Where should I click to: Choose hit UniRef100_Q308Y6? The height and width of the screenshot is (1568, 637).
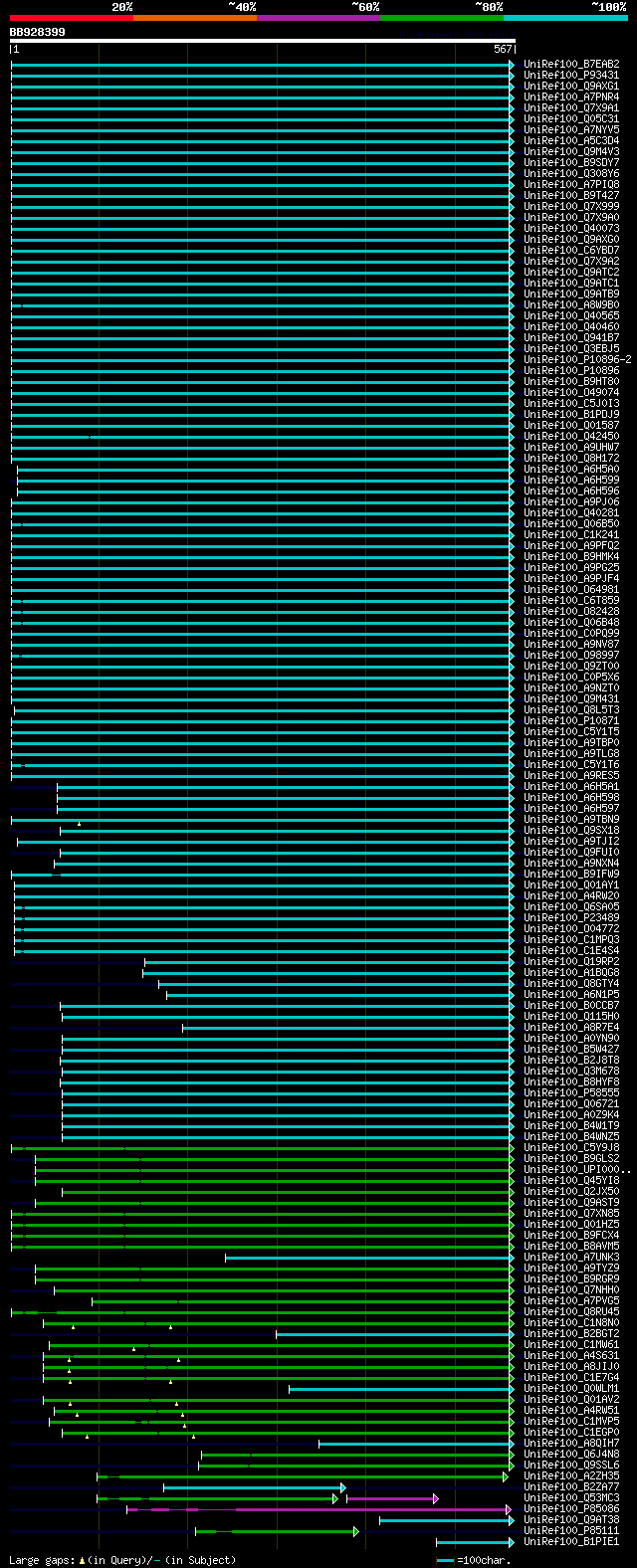click(x=571, y=174)
